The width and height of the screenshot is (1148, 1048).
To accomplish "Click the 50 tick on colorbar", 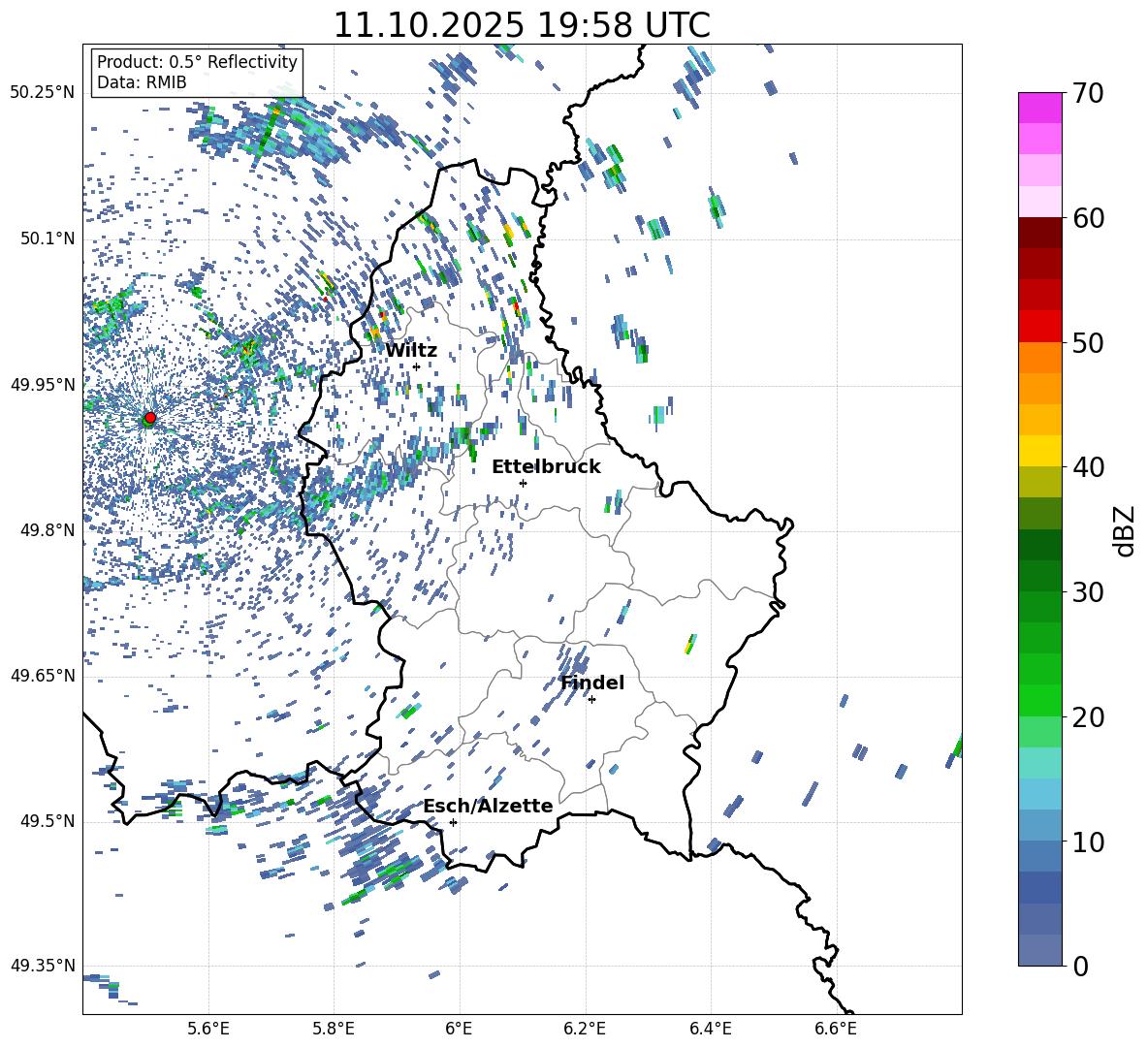I will [1088, 343].
